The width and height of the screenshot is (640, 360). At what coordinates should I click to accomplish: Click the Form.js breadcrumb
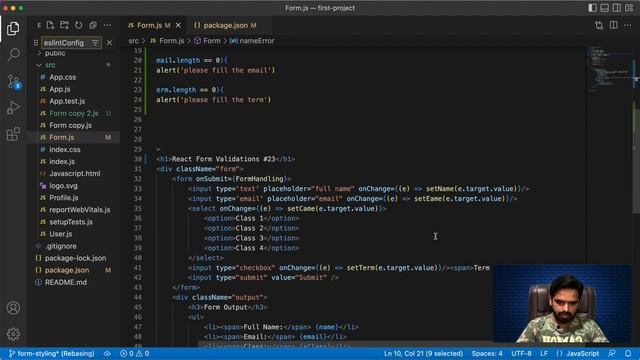pyautogui.click(x=167, y=41)
